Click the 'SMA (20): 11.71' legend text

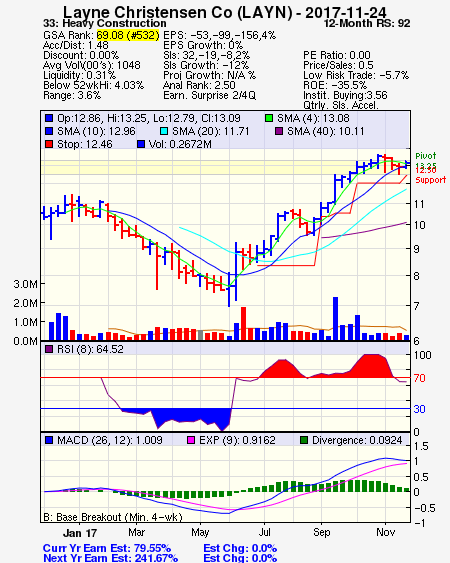pos(210,131)
